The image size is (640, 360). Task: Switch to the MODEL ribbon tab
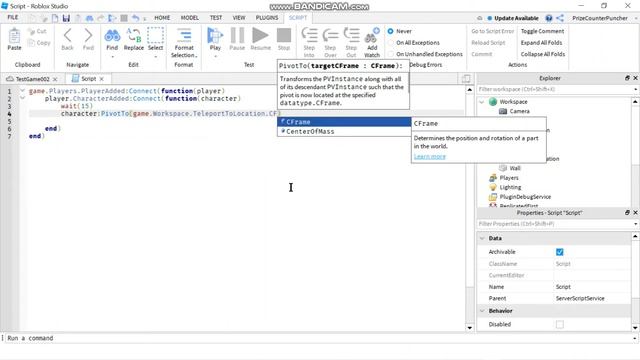coord(190,18)
